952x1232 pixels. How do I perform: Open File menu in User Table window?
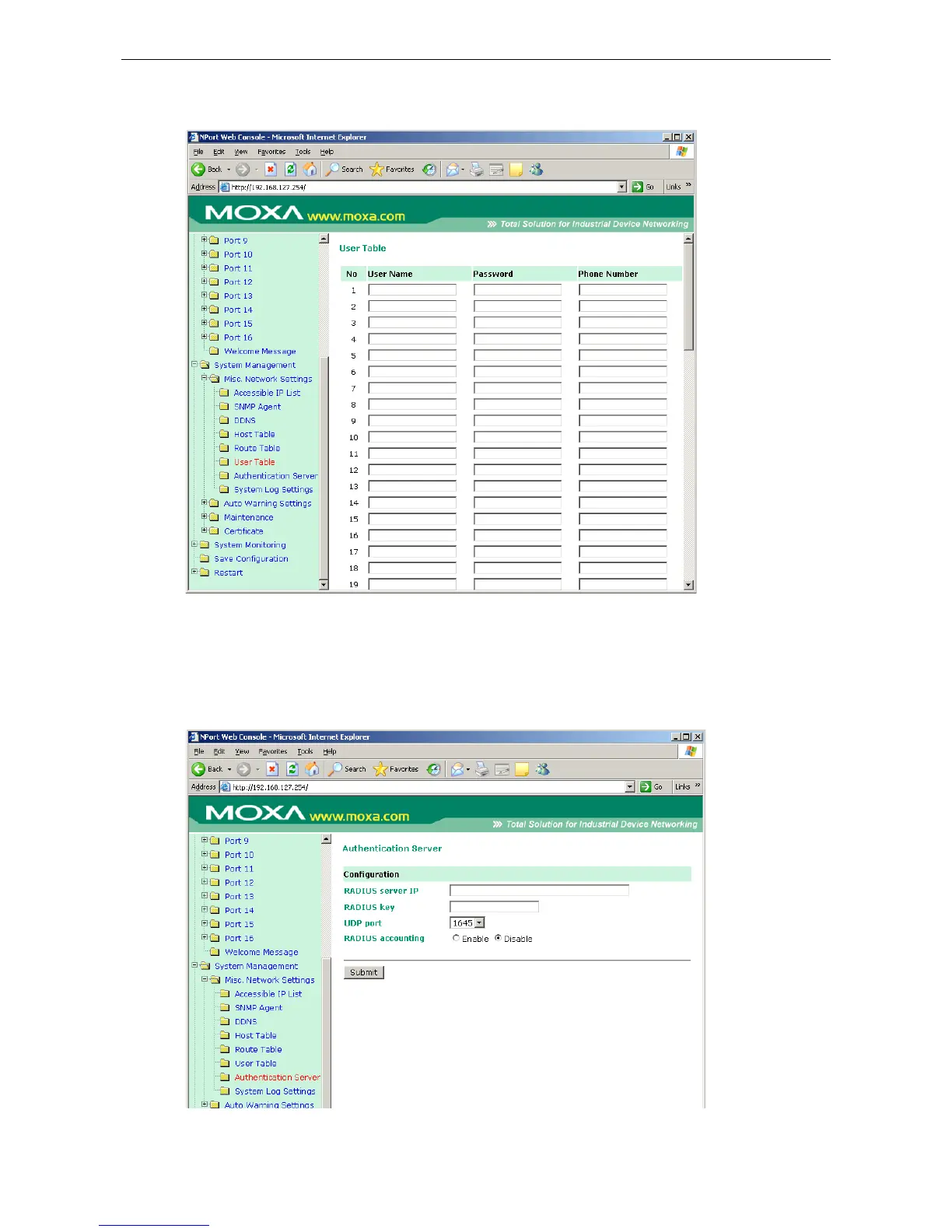click(x=198, y=152)
